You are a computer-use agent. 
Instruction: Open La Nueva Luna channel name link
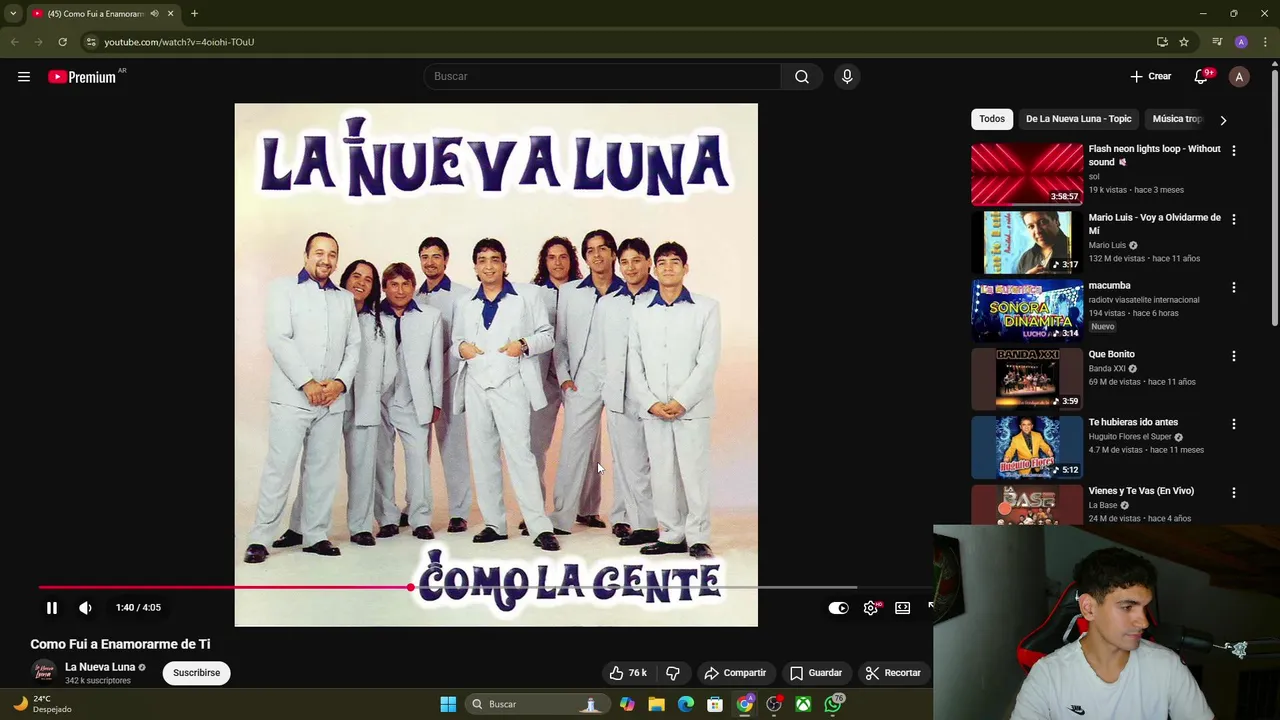tap(100, 667)
